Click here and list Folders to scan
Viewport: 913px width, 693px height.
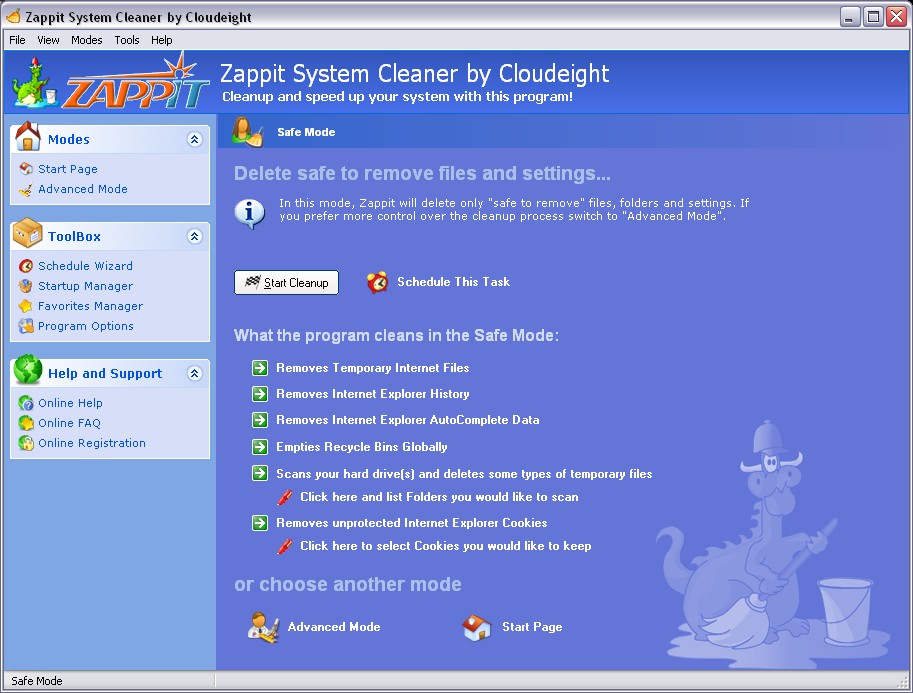click(440, 497)
